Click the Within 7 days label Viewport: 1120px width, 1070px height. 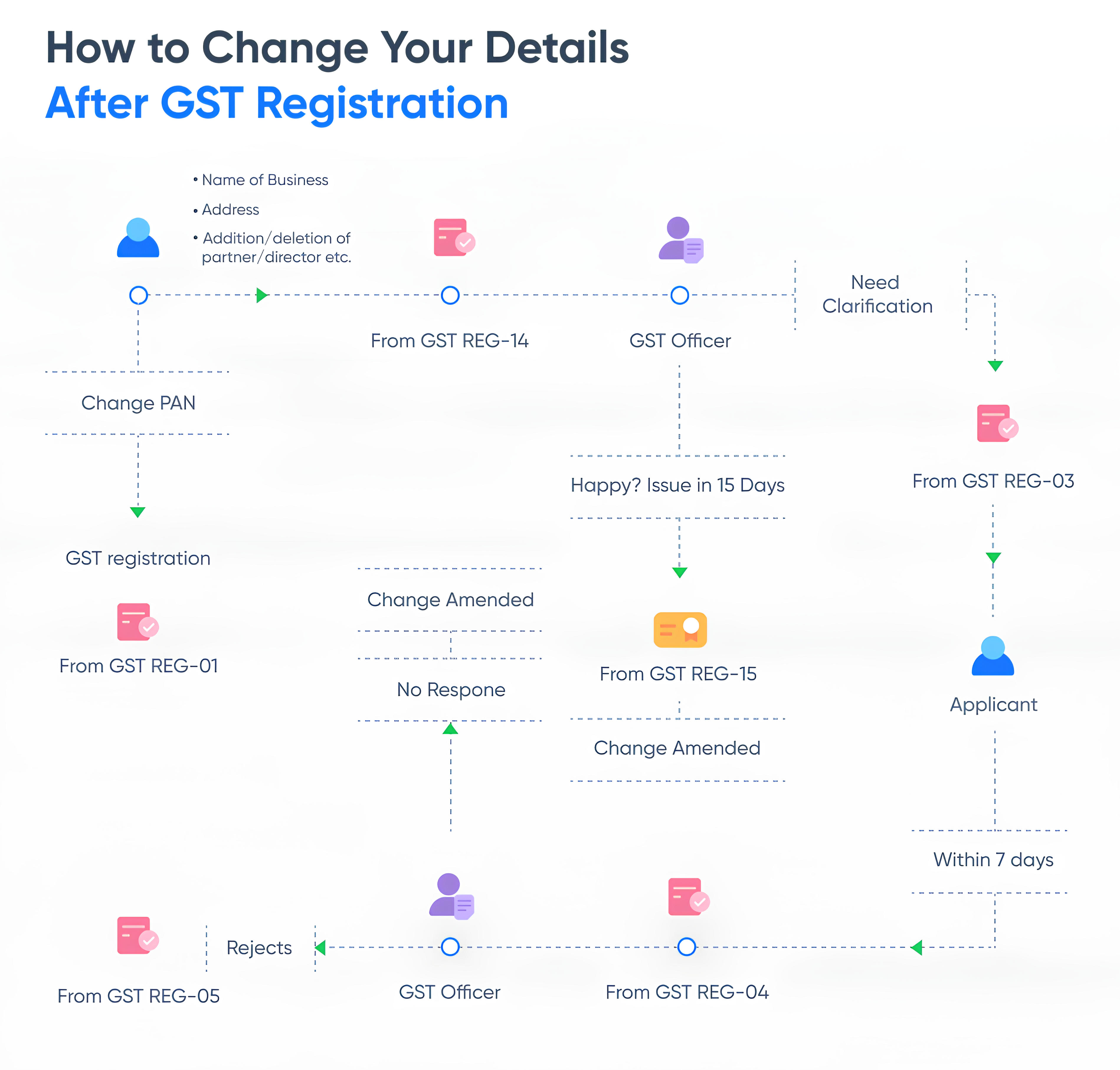[x=993, y=859]
